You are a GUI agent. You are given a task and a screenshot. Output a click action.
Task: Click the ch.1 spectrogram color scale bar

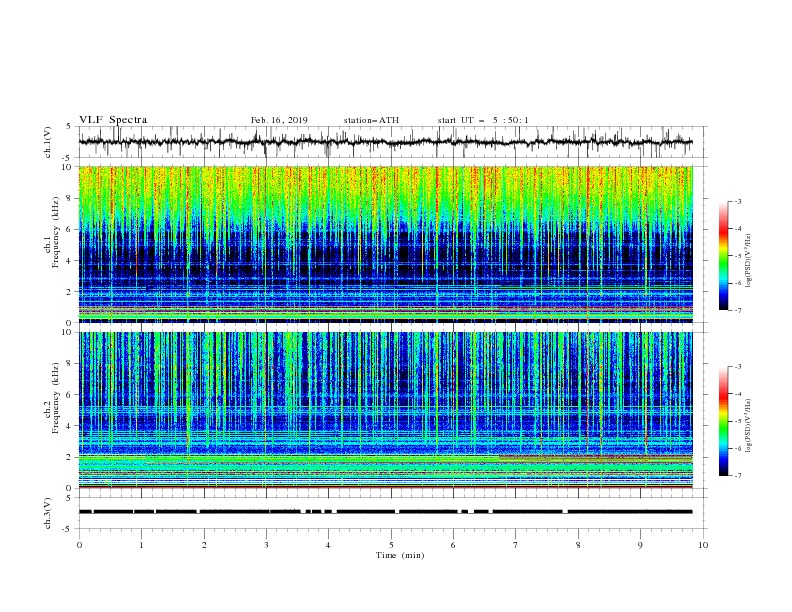coord(724,255)
